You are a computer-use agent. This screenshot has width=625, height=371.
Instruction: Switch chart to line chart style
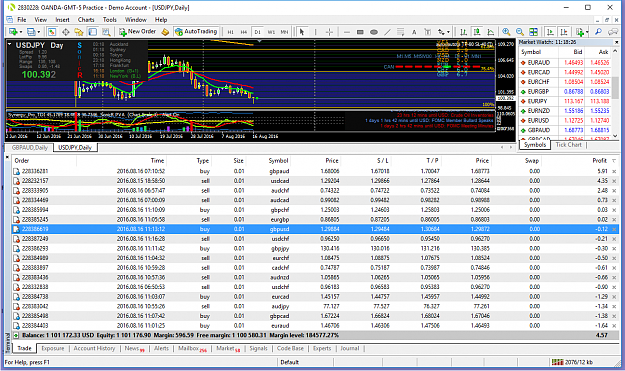(x=491, y=32)
